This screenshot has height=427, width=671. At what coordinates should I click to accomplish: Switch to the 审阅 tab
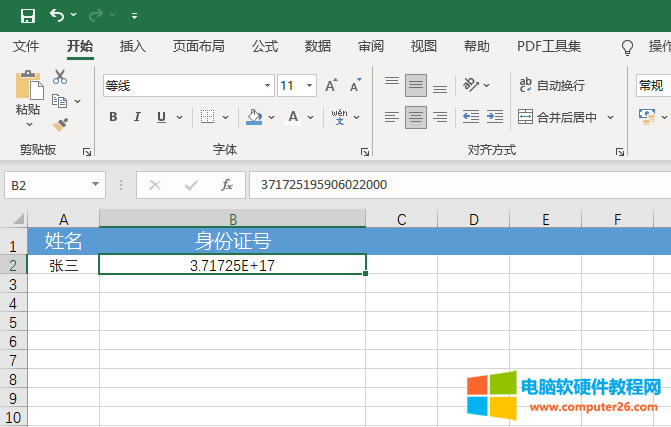[x=371, y=46]
